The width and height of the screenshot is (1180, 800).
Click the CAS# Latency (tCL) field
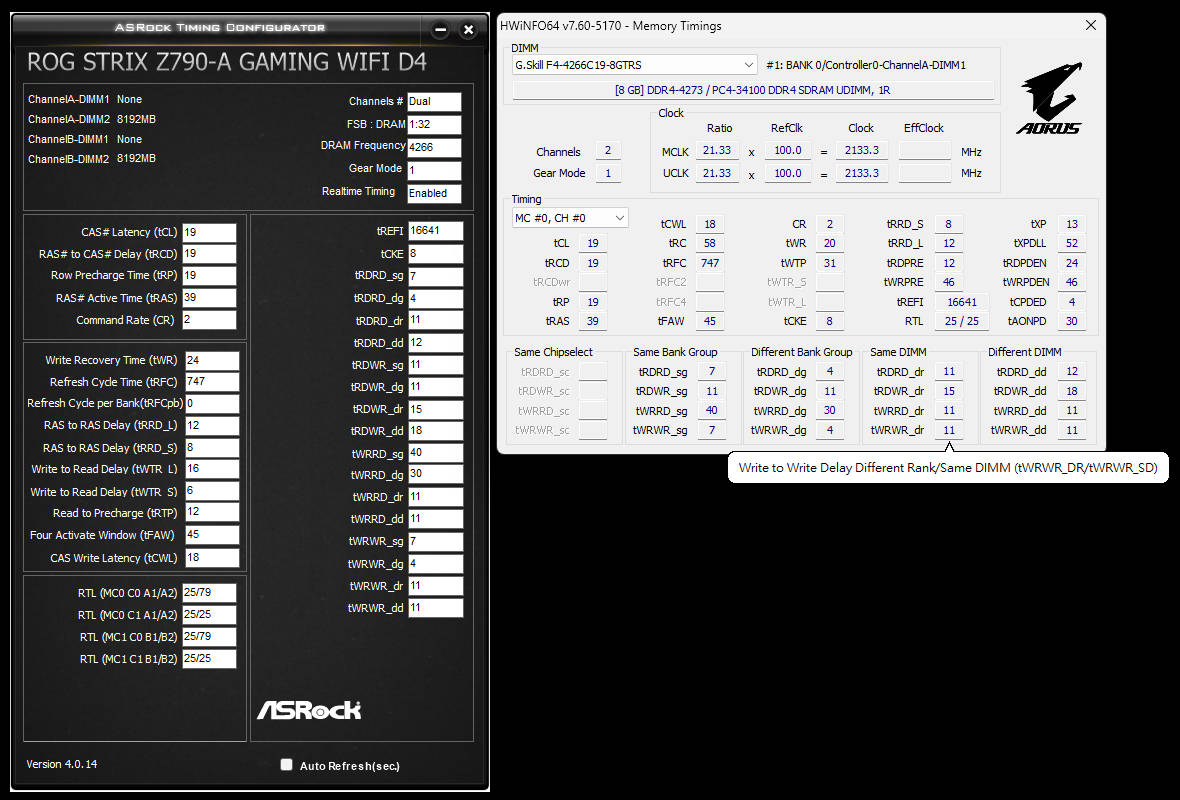(x=209, y=233)
